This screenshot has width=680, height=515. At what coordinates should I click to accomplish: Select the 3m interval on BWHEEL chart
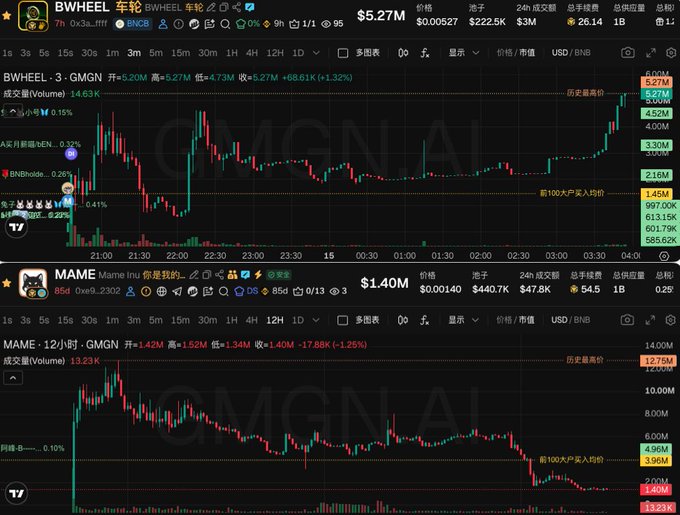coord(134,53)
